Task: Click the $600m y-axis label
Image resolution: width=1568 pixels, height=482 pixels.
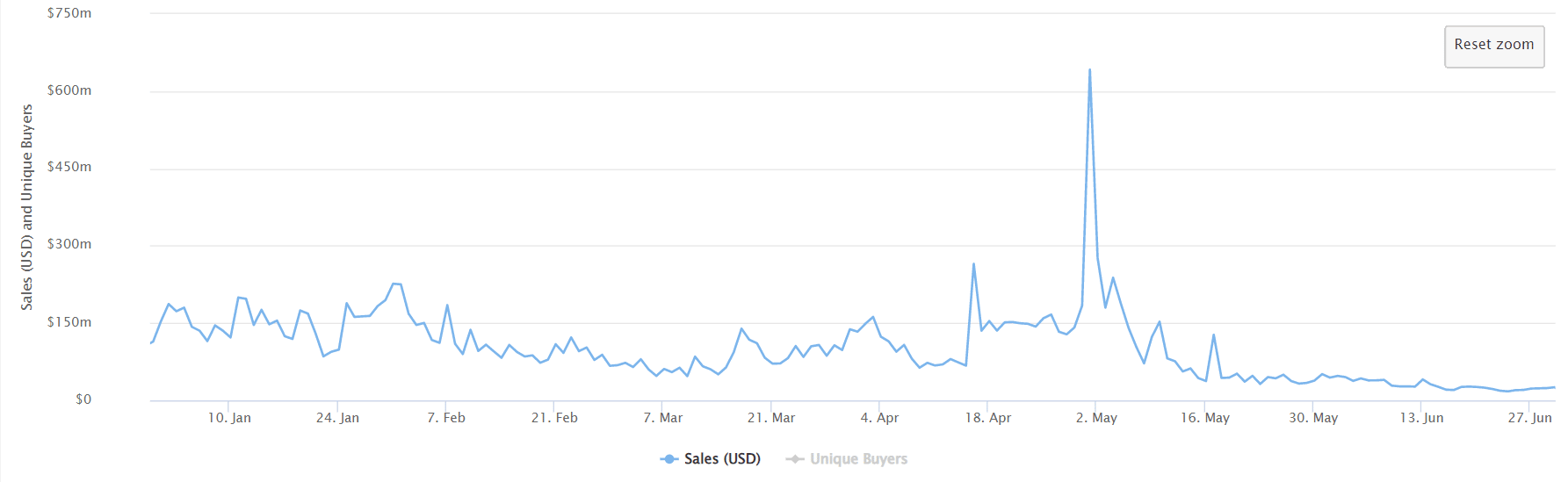Action: (69, 90)
